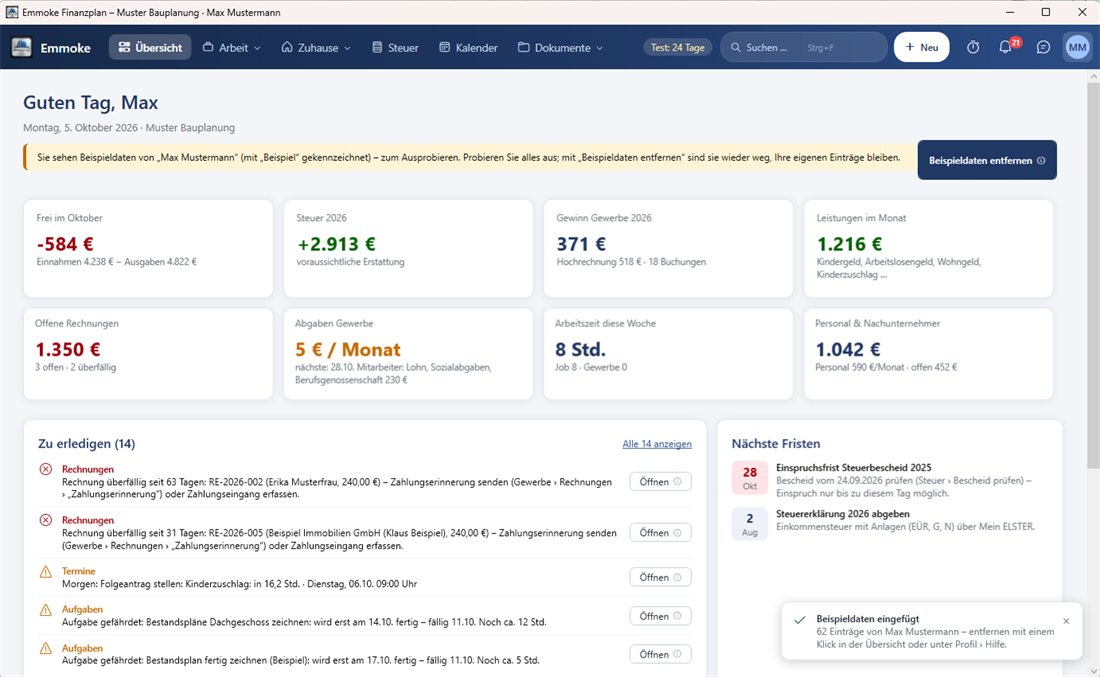
Task: Click the vertical page scrollbar
Action: (1093, 274)
